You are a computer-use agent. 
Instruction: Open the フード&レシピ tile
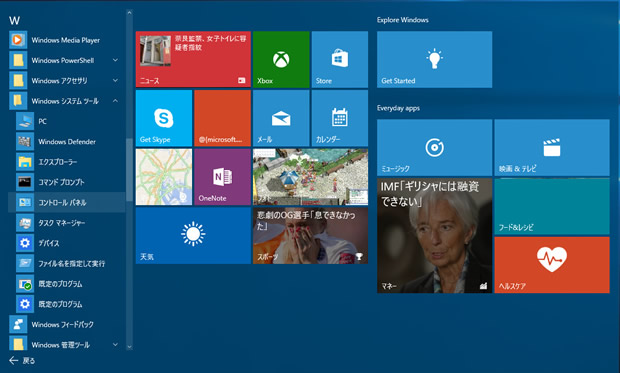pyautogui.click(x=552, y=206)
